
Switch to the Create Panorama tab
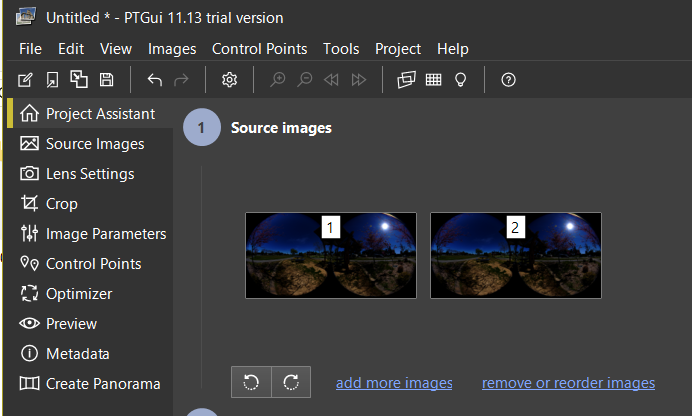coord(90,384)
